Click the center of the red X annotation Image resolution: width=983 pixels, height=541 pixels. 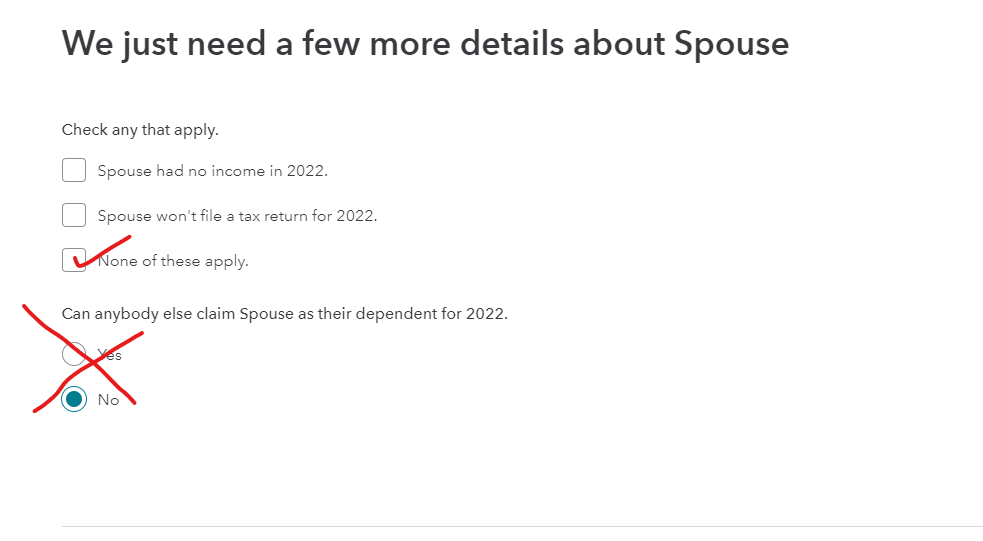pyautogui.click(x=93, y=362)
